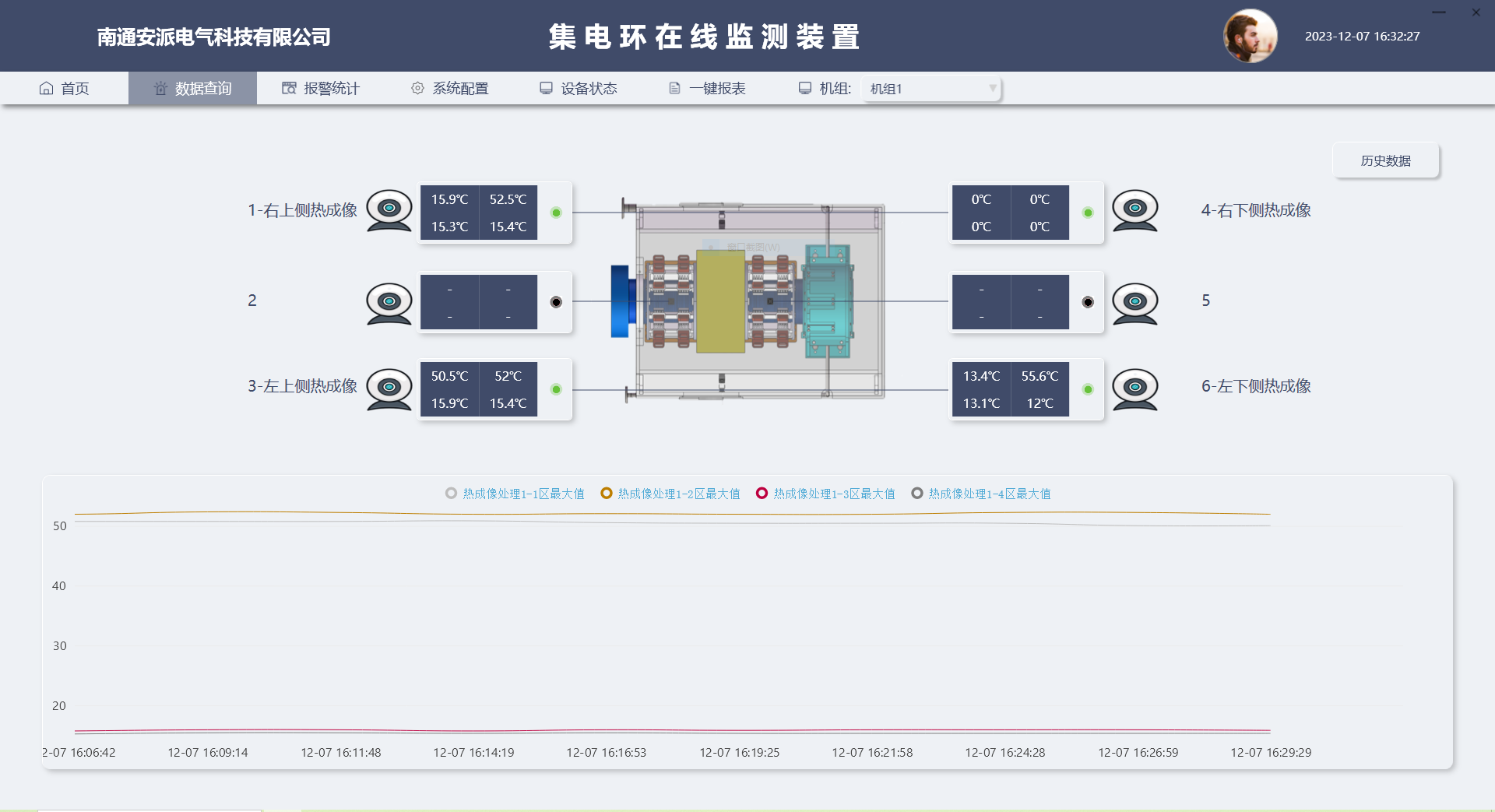
Task: Click green status dot of camera 1
Action: (x=556, y=213)
